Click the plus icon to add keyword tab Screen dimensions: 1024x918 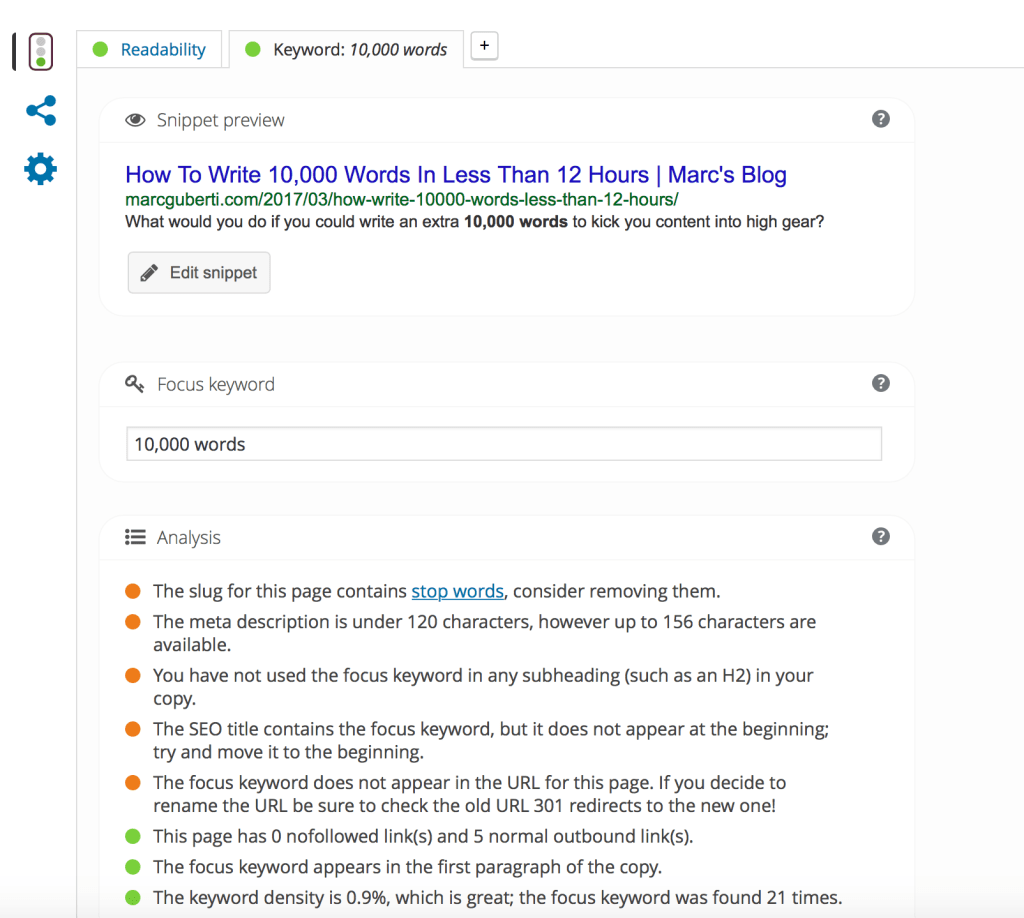pyautogui.click(x=483, y=45)
